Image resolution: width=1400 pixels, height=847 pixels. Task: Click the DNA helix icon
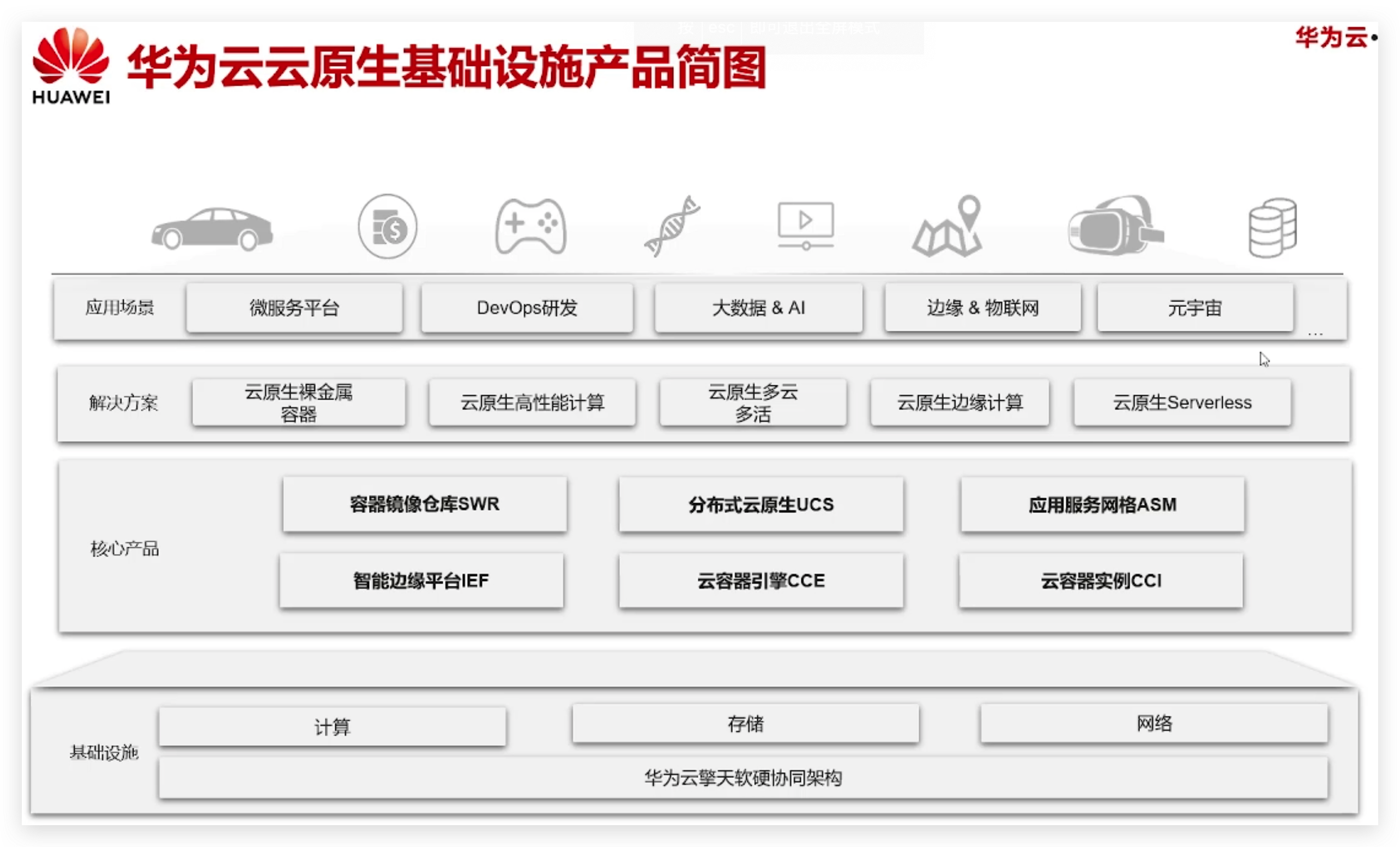pos(672,226)
